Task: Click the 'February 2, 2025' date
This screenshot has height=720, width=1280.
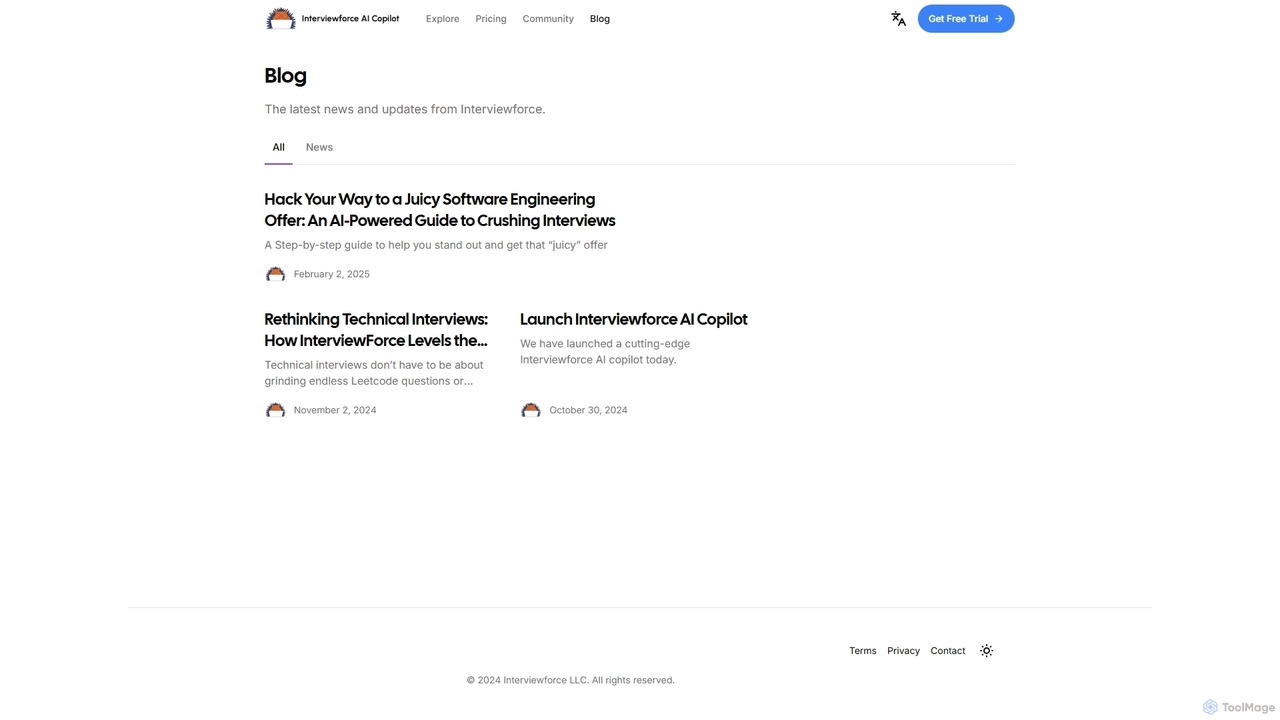Action: pos(332,274)
